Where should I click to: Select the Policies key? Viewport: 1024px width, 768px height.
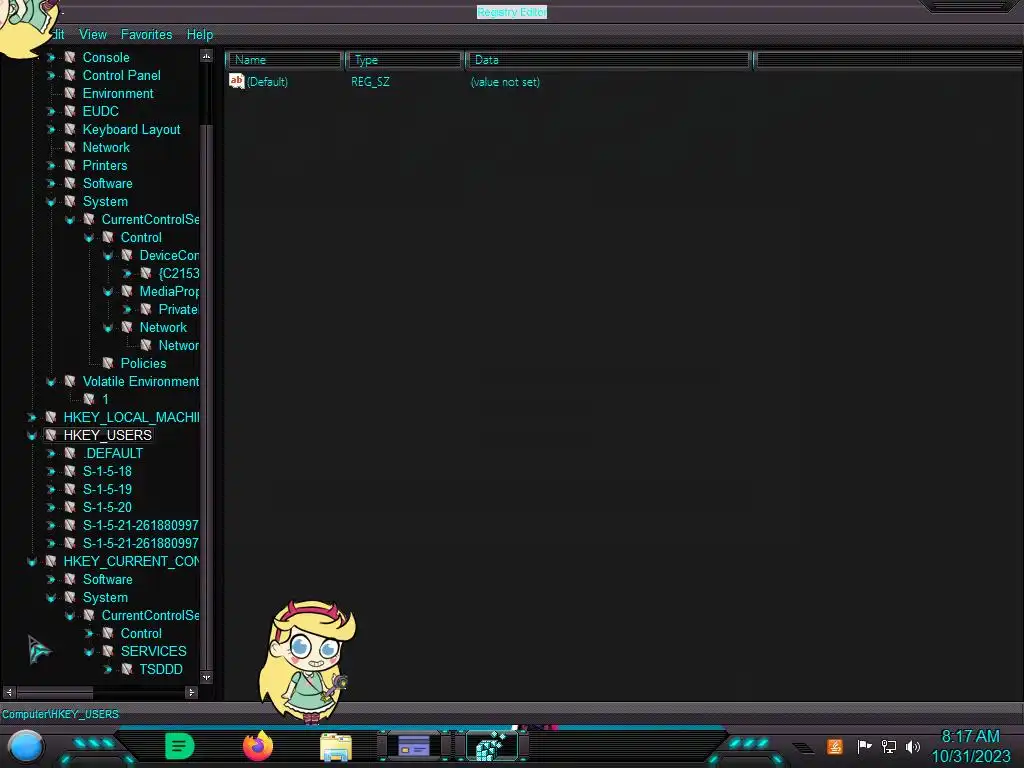click(143, 363)
